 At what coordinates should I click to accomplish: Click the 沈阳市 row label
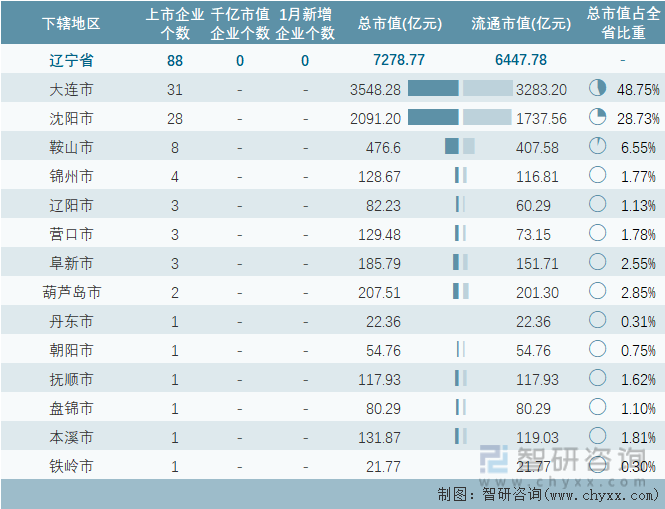click(71, 118)
